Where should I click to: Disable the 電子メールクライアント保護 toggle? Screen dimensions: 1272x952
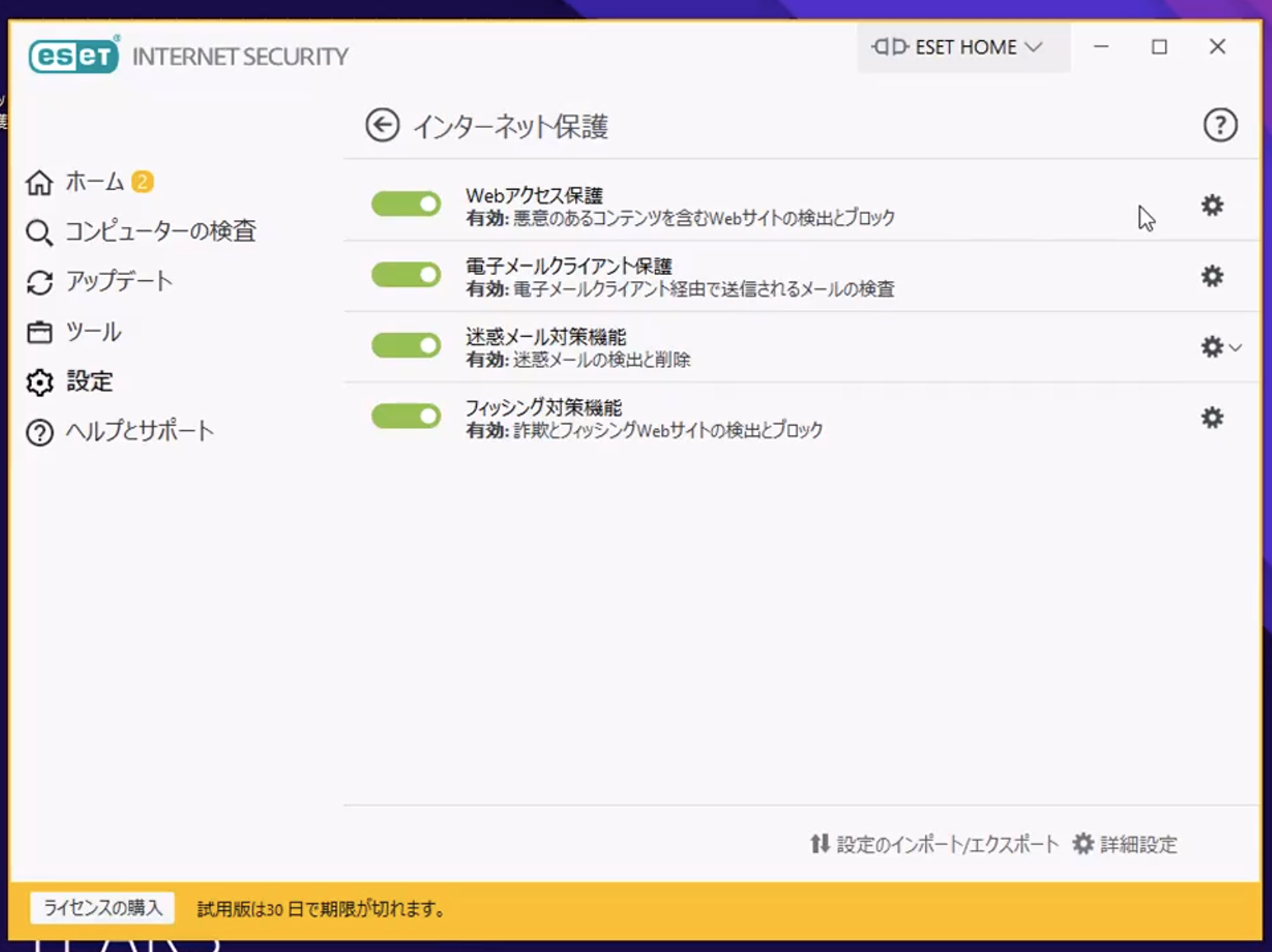[x=406, y=275]
